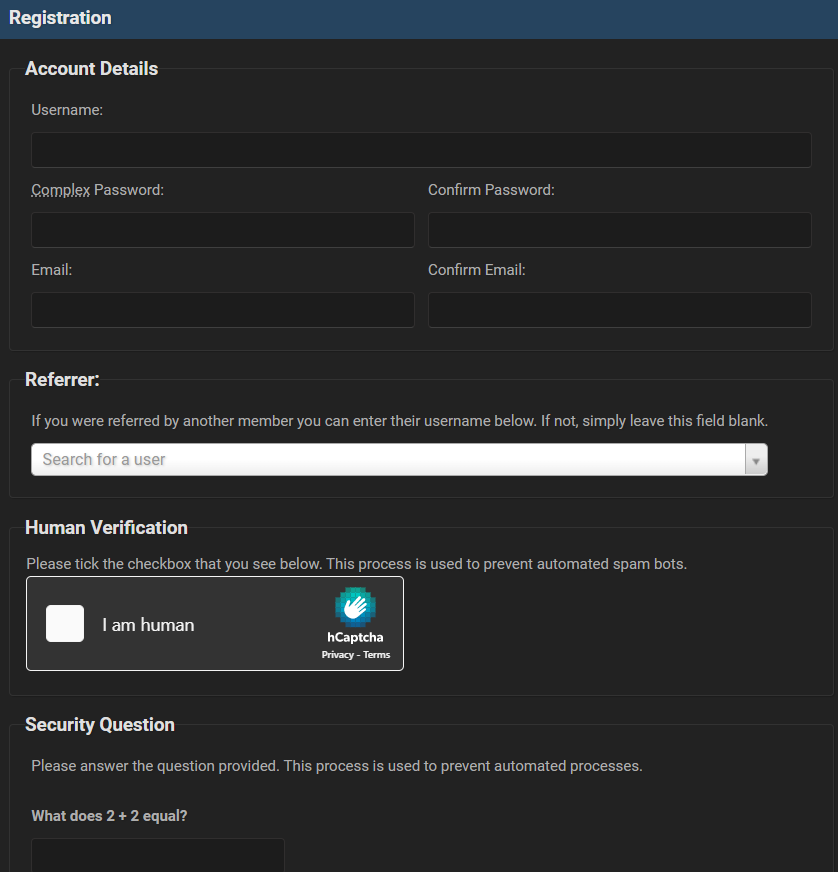Click the 'Account Details' section heading
838x872 pixels.
coord(92,68)
